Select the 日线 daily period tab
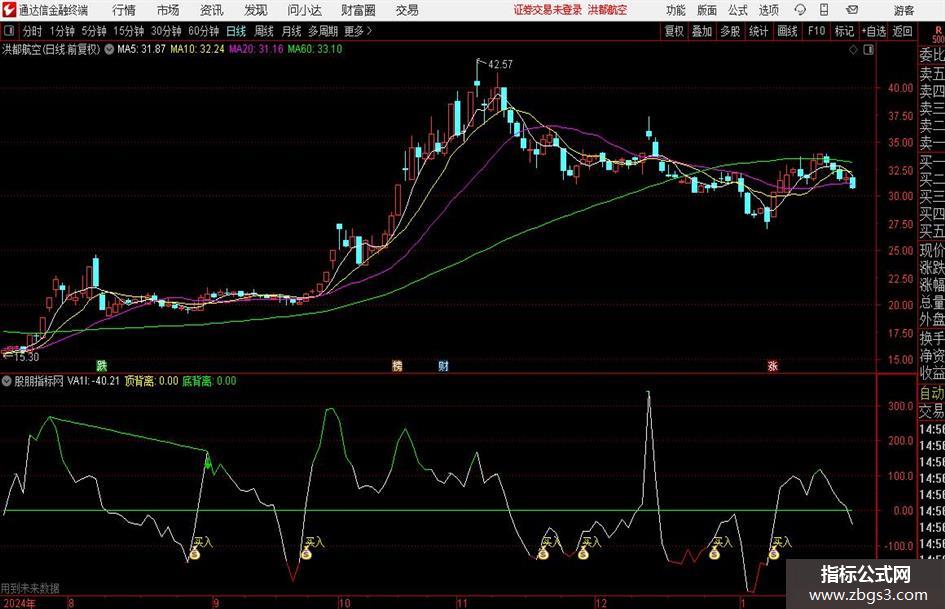This screenshot has height=609, width=945. [x=236, y=31]
